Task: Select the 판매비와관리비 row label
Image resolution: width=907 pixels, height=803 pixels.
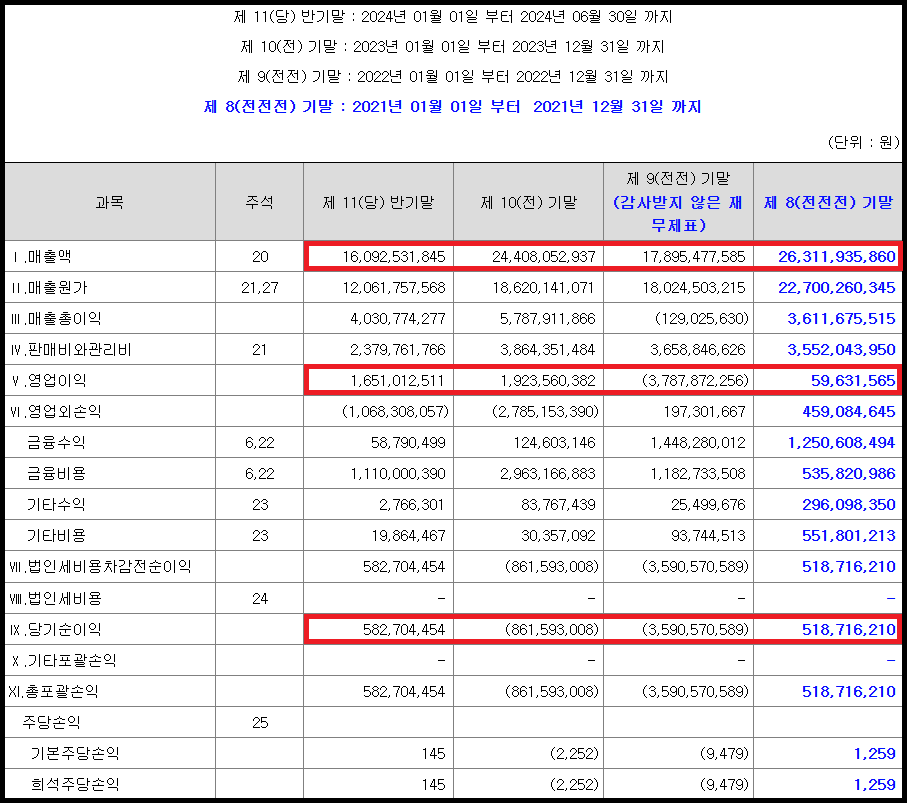Action: click(71, 349)
